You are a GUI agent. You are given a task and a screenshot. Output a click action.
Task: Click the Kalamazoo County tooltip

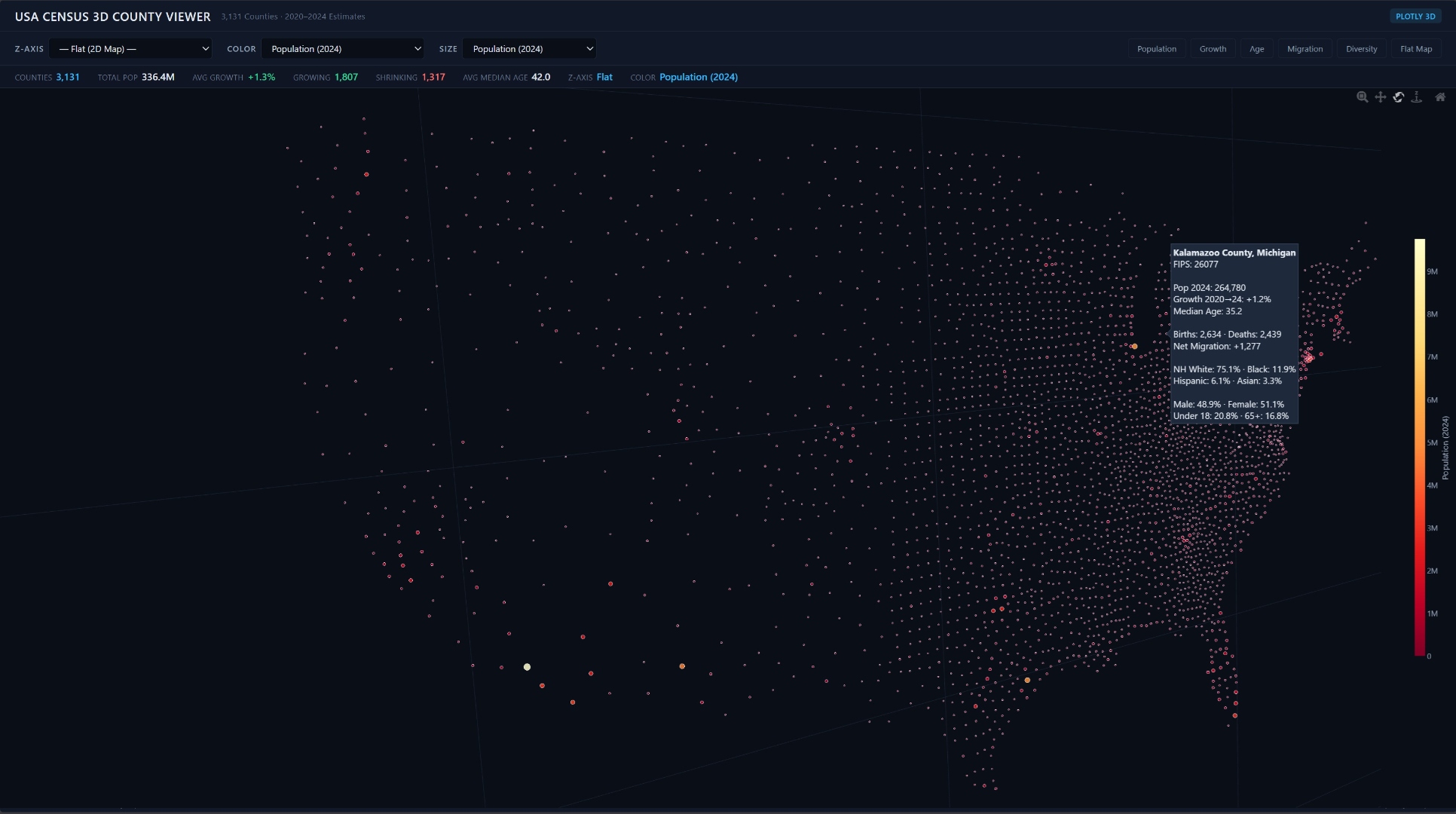click(1234, 334)
